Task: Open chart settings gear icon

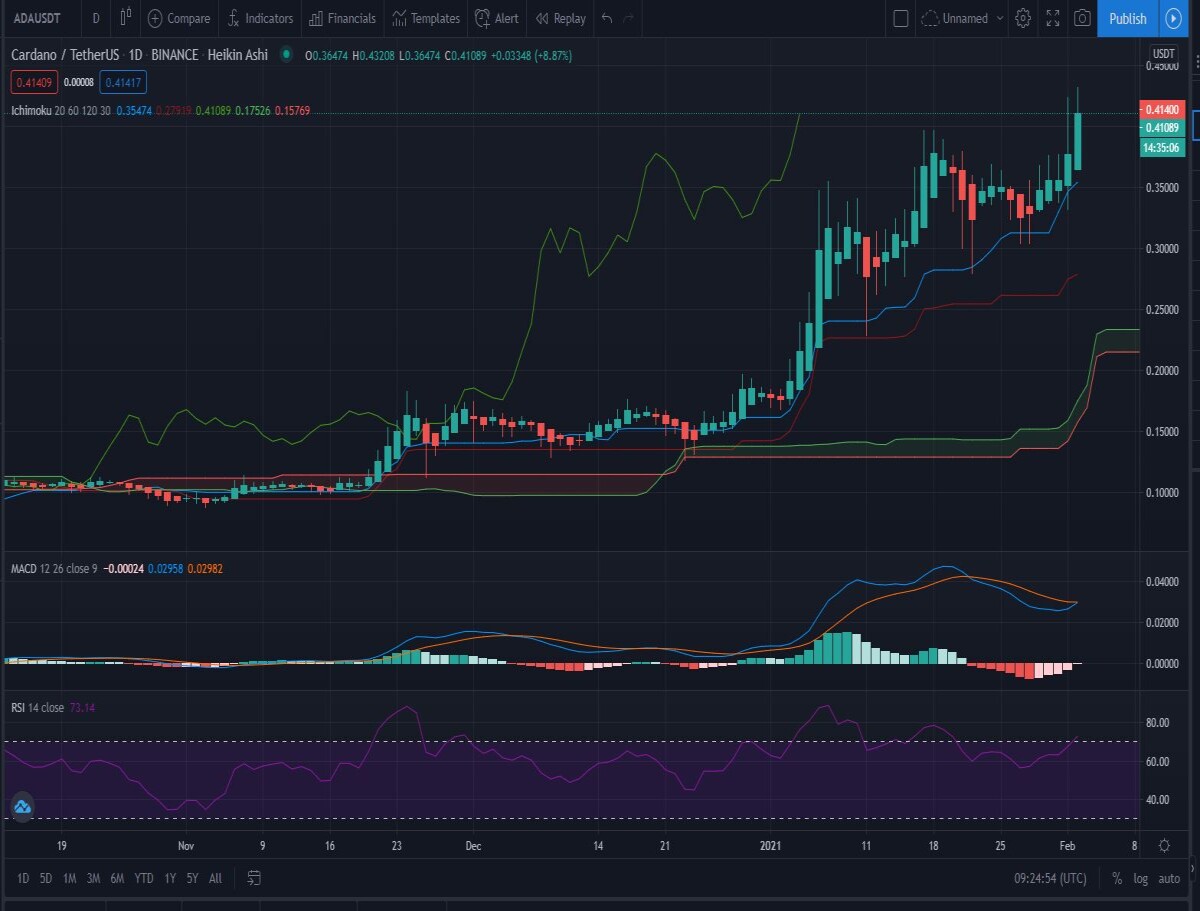Action: 1023,18
